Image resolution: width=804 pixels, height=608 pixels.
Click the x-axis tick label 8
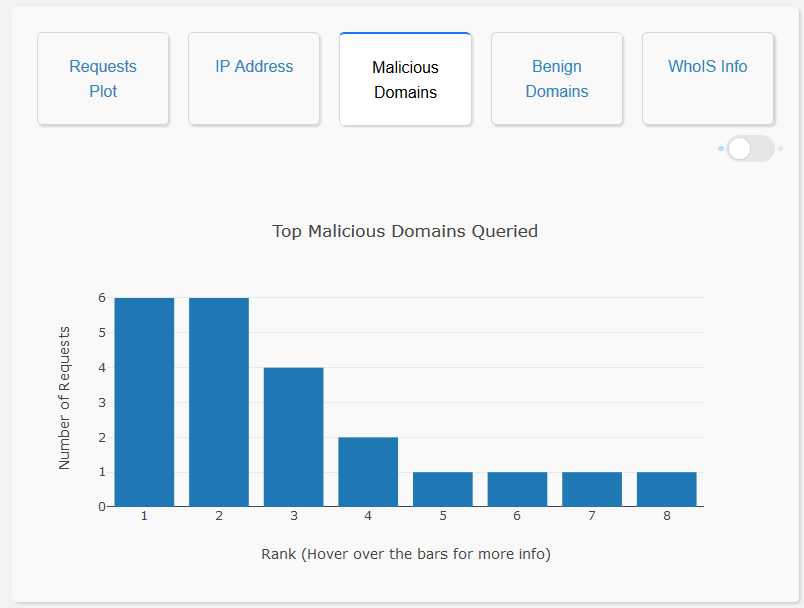pos(667,516)
